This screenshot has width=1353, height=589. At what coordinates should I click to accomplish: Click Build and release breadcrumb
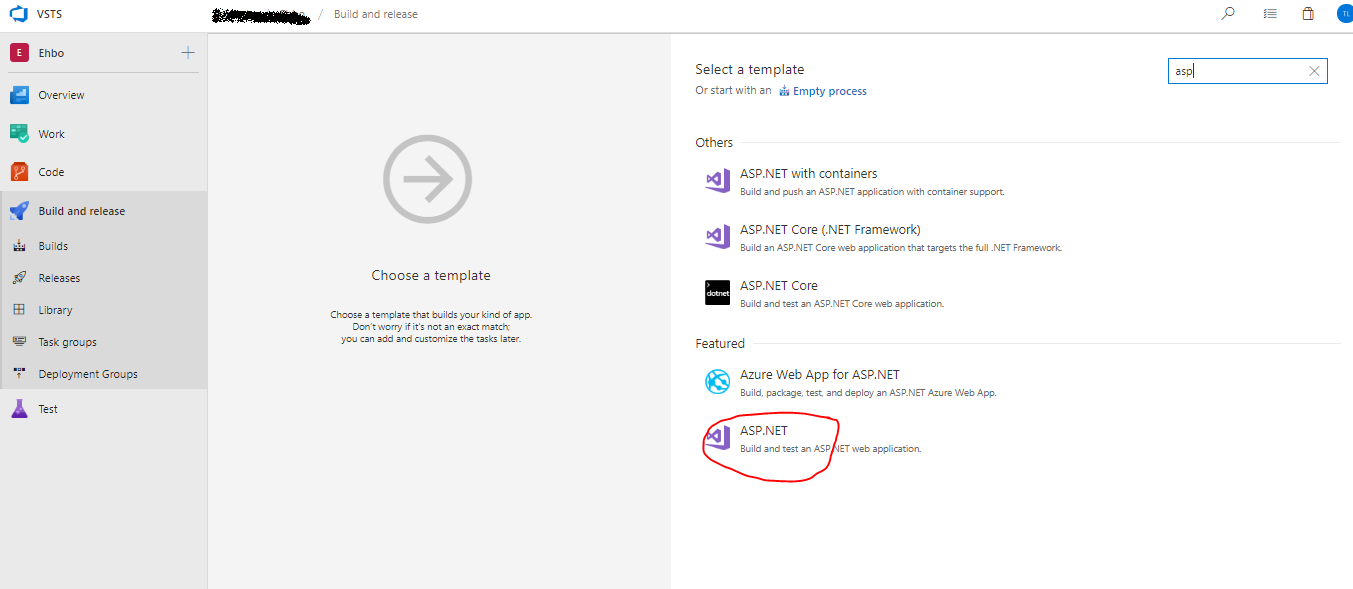[376, 14]
